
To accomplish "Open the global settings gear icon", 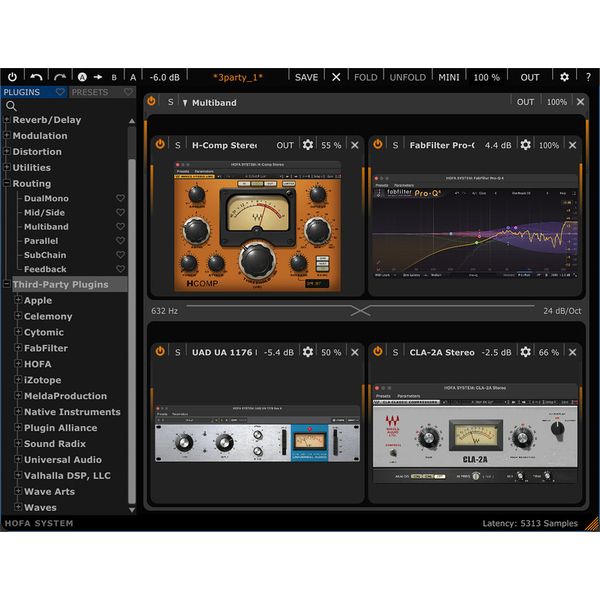I will click(564, 77).
